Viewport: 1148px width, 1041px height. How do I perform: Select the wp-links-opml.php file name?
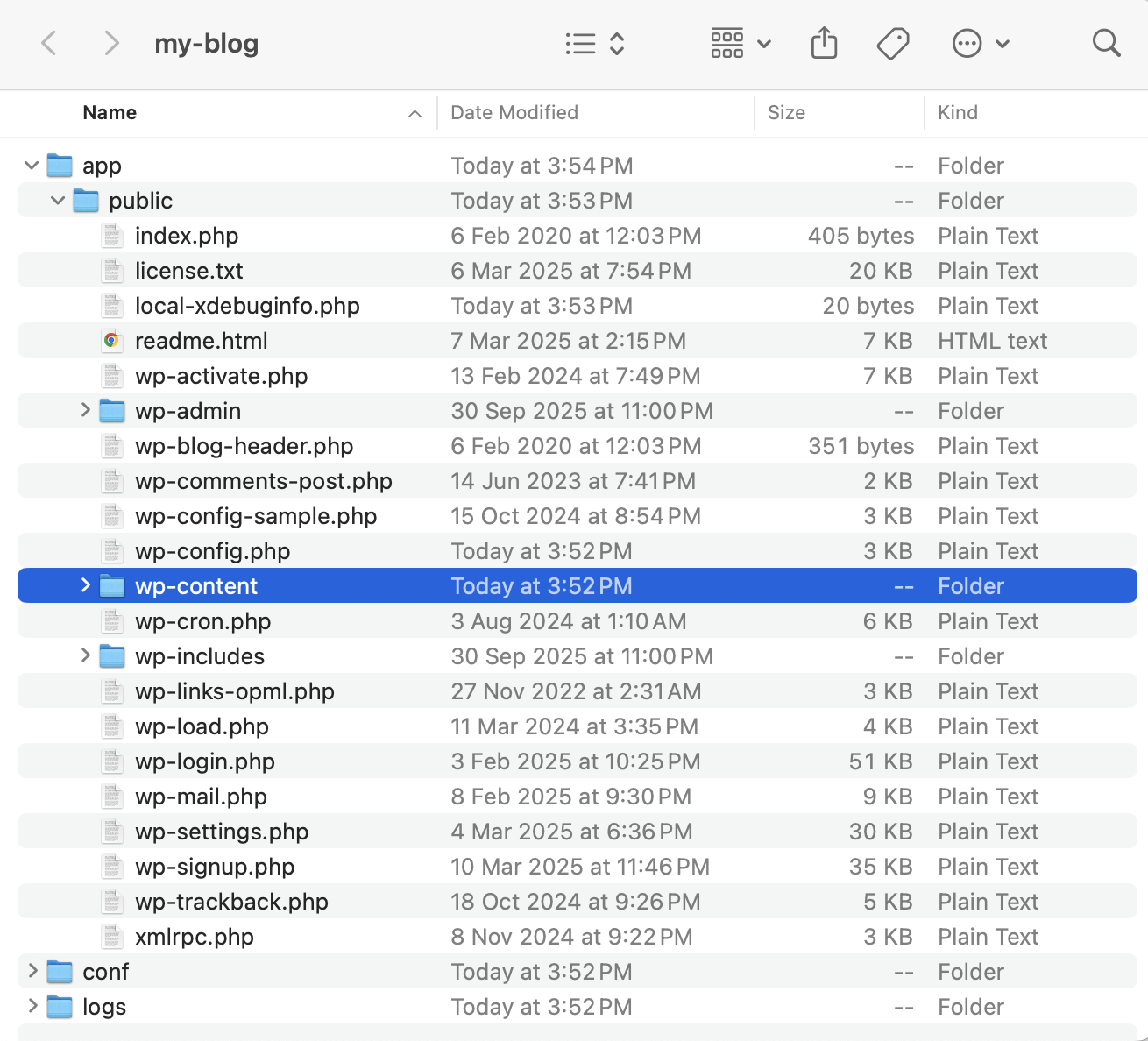[235, 691]
